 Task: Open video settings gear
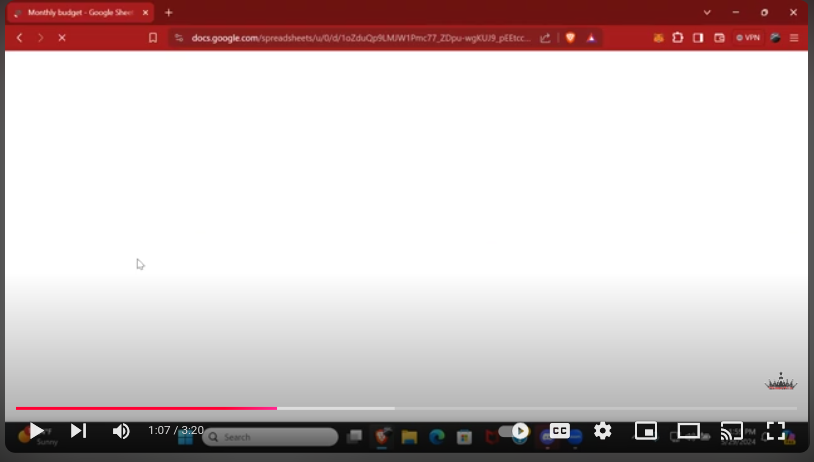pos(602,431)
